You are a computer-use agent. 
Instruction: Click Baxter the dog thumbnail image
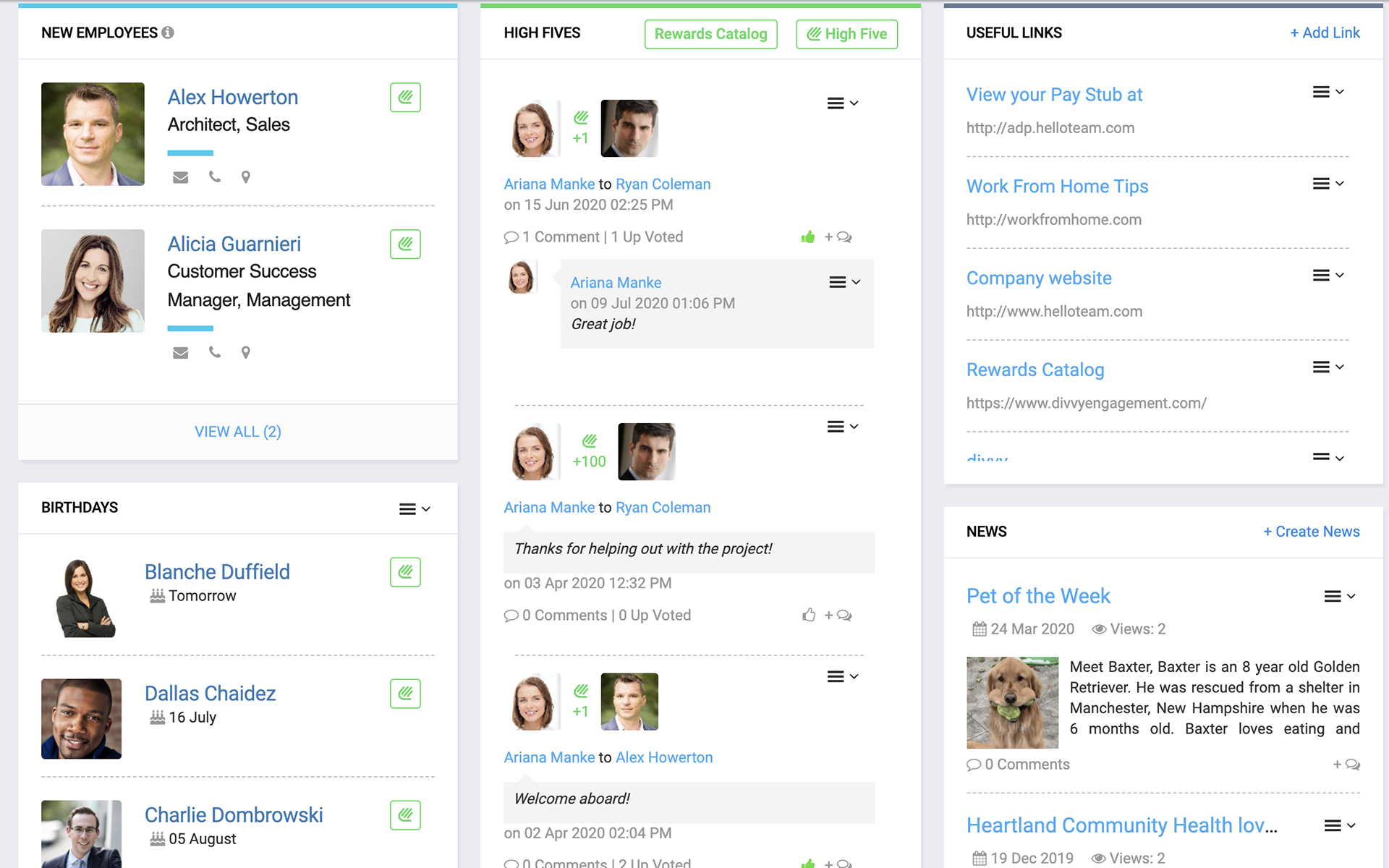click(x=1012, y=702)
